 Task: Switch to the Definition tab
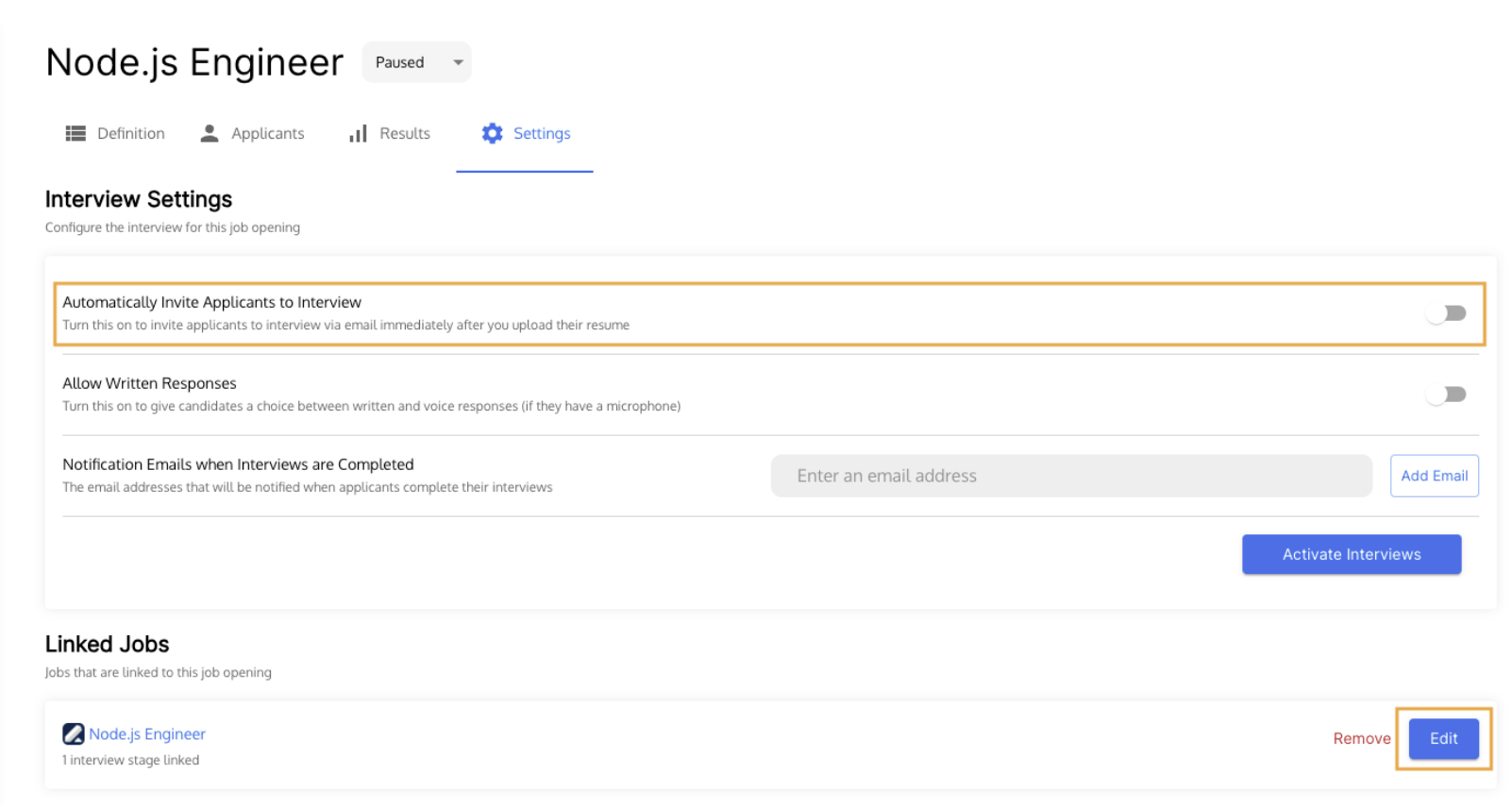pos(115,133)
